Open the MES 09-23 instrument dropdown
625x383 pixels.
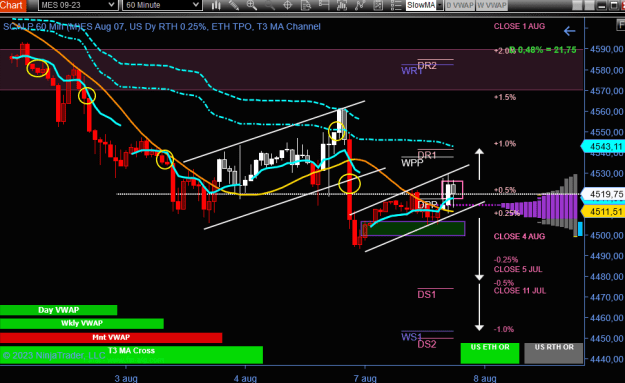tap(78, 5)
